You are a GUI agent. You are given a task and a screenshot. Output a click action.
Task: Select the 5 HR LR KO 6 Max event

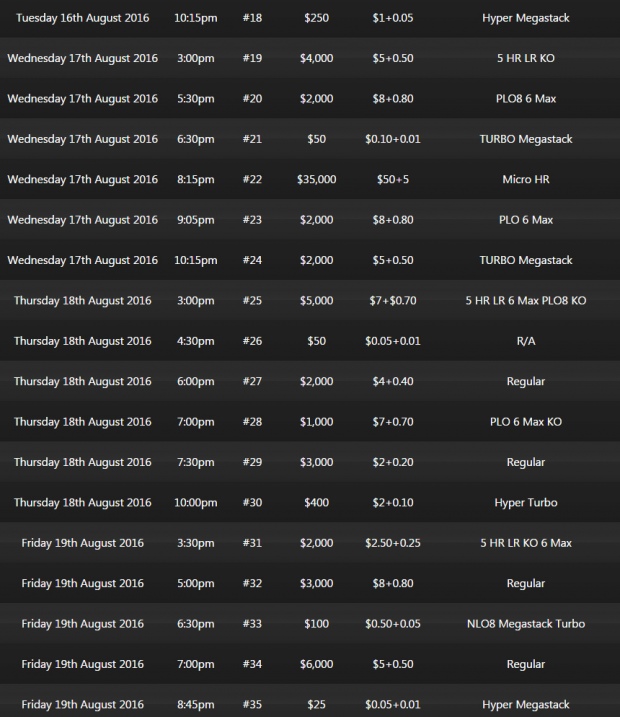(525, 543)
